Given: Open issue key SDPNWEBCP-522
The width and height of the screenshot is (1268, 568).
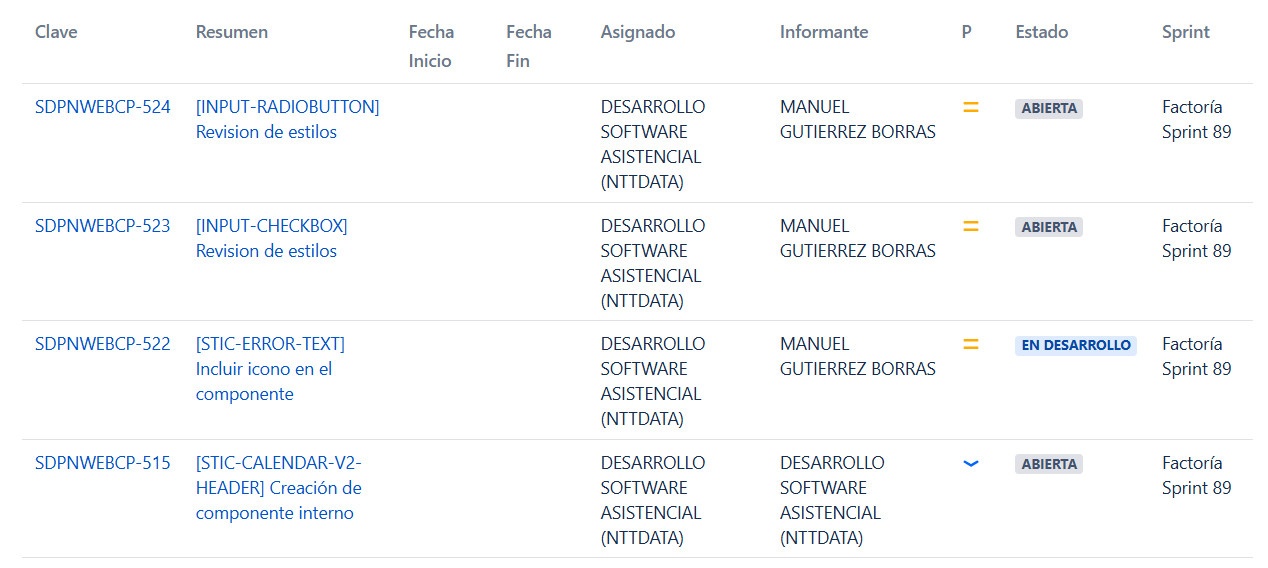Looking at the screenshot, I should 103,344.
